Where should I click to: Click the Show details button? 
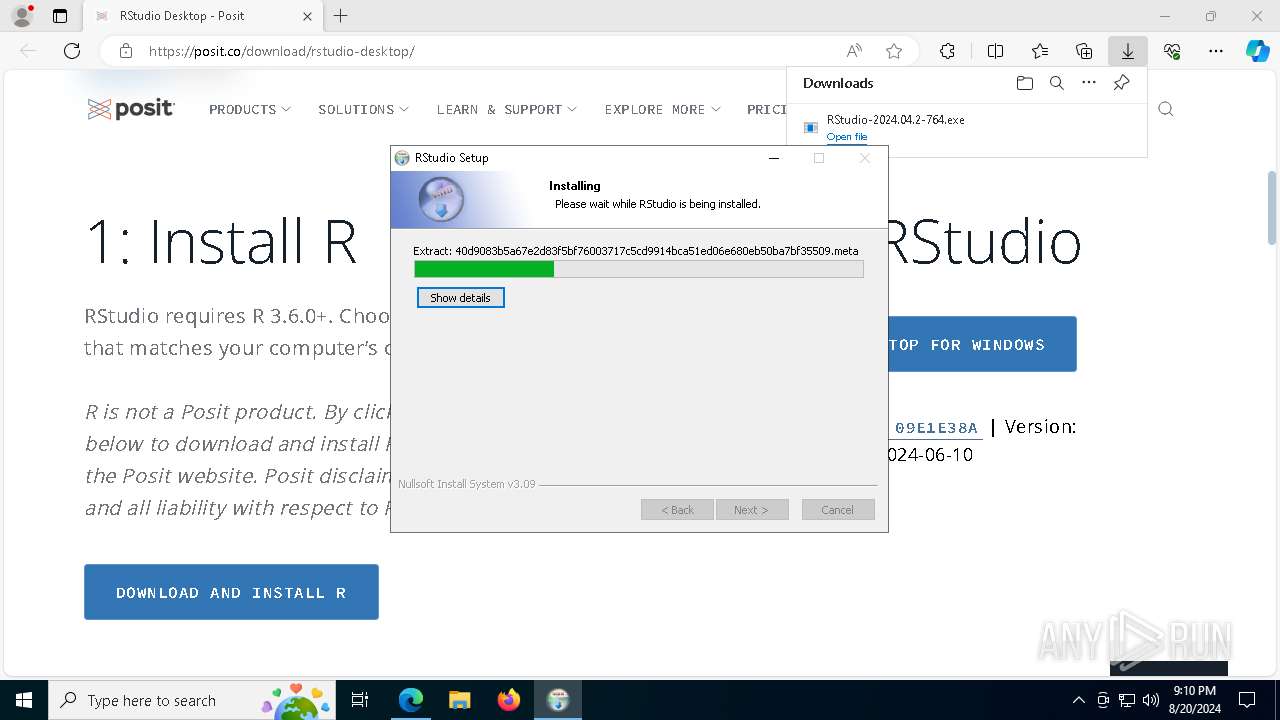(x=461, y=298)
